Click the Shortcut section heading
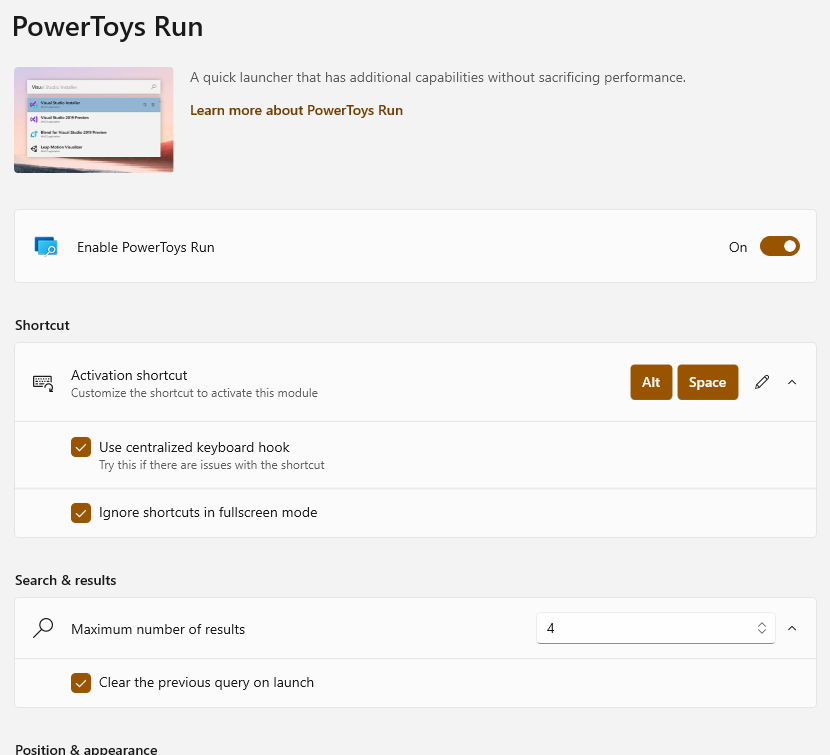 pos(42,325)
